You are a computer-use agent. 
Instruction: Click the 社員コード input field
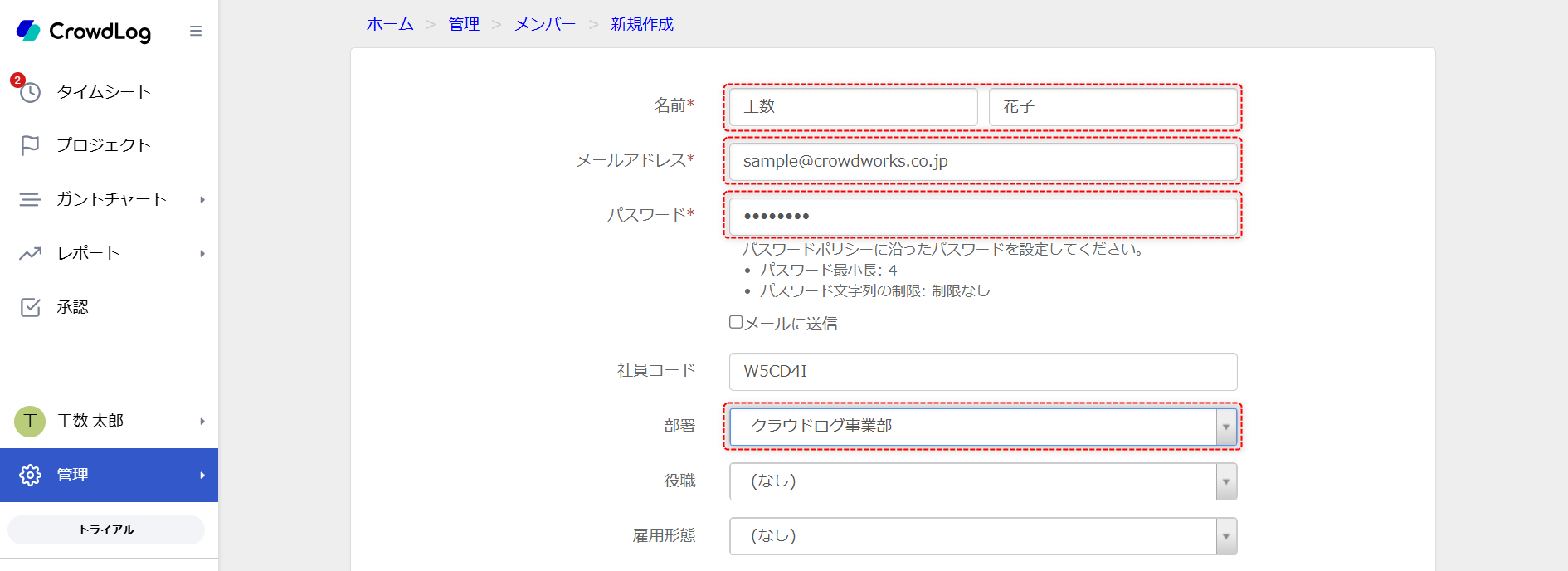click(982, 372)
